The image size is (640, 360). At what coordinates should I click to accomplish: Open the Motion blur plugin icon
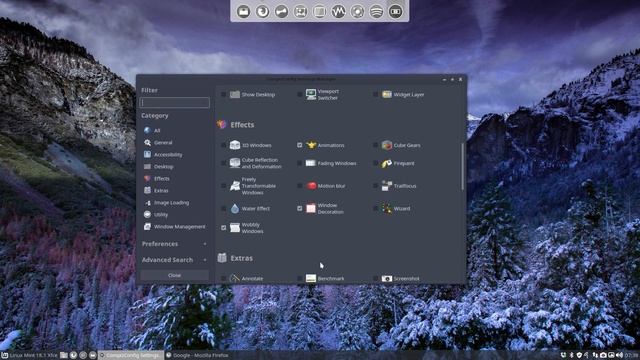pyautogui.click(x=311, y=186)
